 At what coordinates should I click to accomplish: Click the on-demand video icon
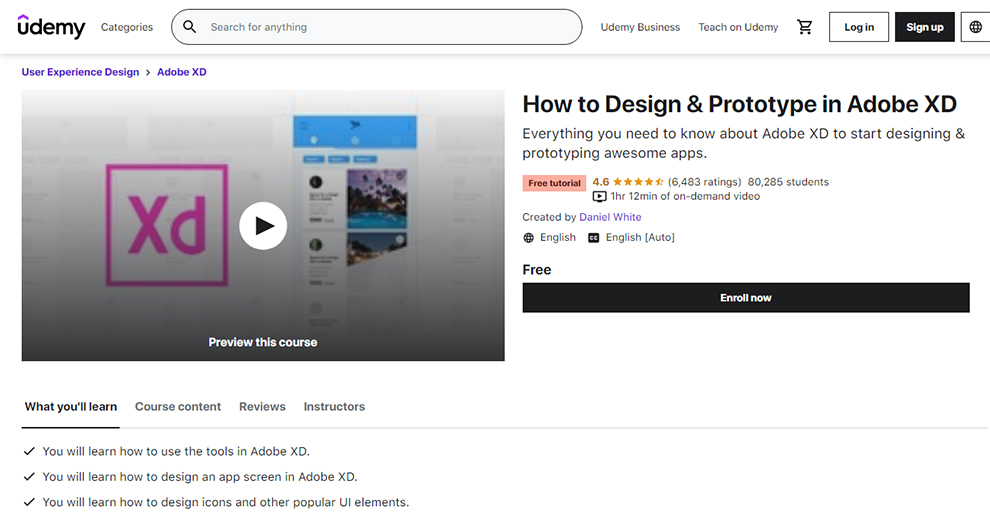[x=599, y=196]
